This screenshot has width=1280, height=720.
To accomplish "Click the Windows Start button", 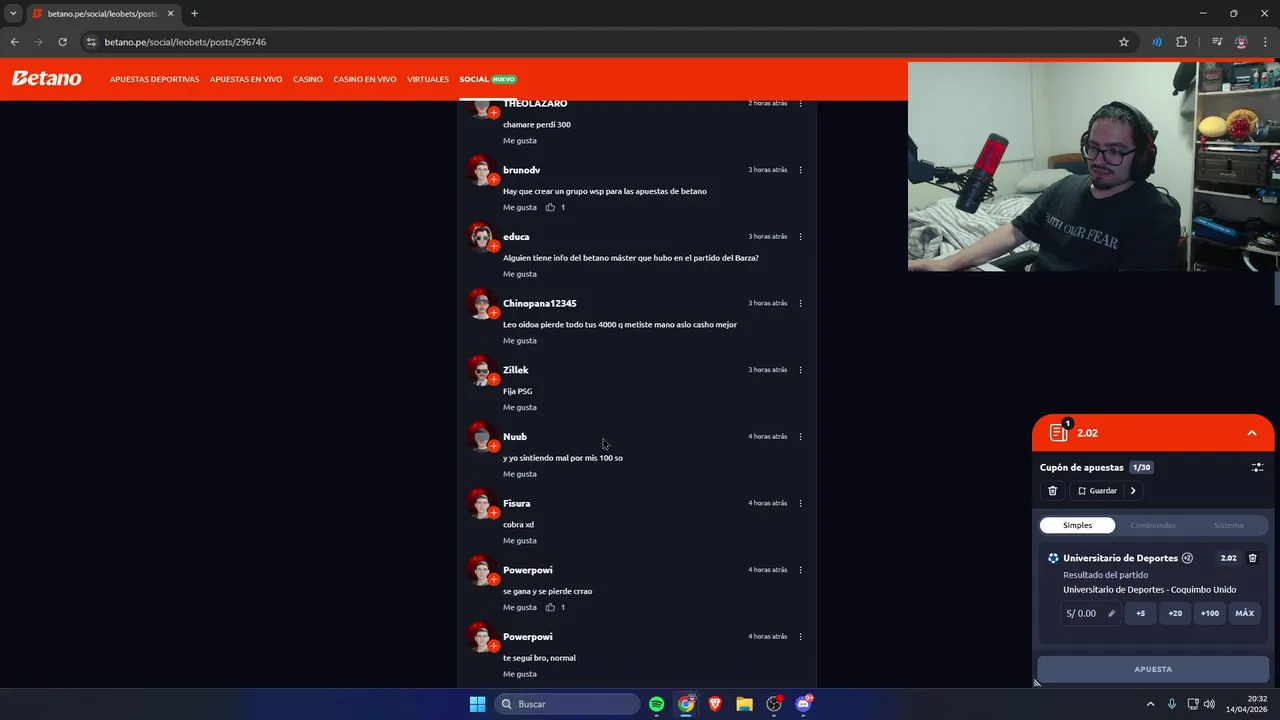I will pyautogui.click(x=477, y=704).
